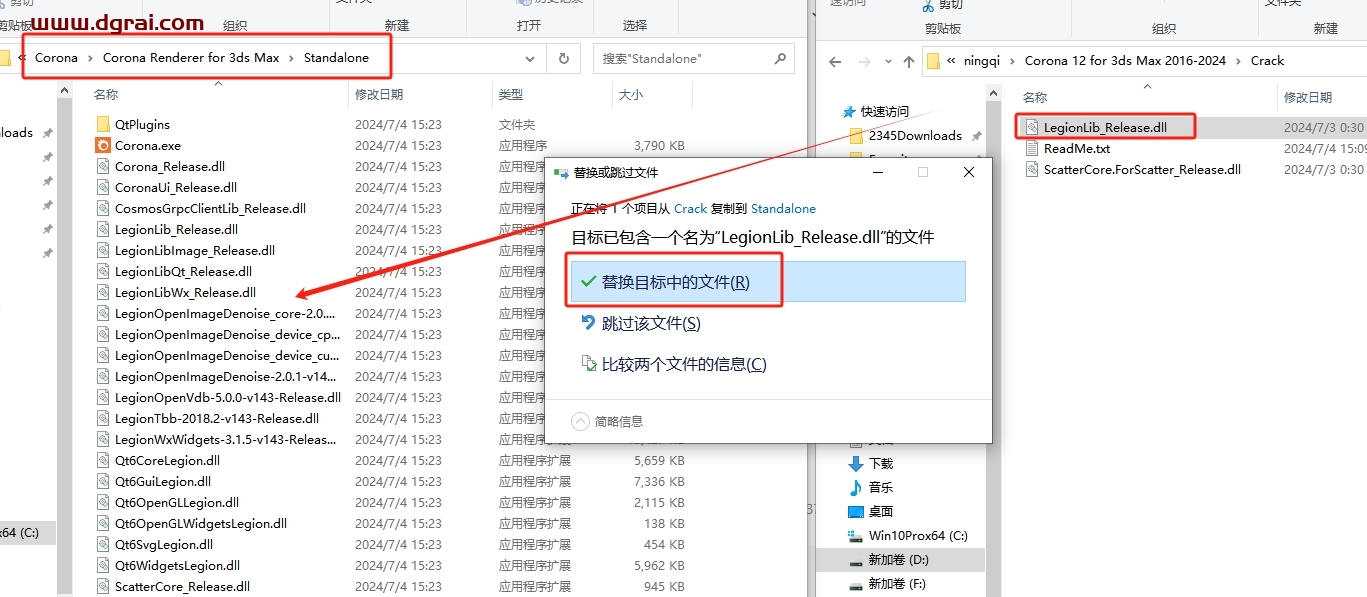The height and width of the screenshot is (597, 1367).
Task: Click Crack breadcrumb segment in right window
Action: (x=1267, y=61)
